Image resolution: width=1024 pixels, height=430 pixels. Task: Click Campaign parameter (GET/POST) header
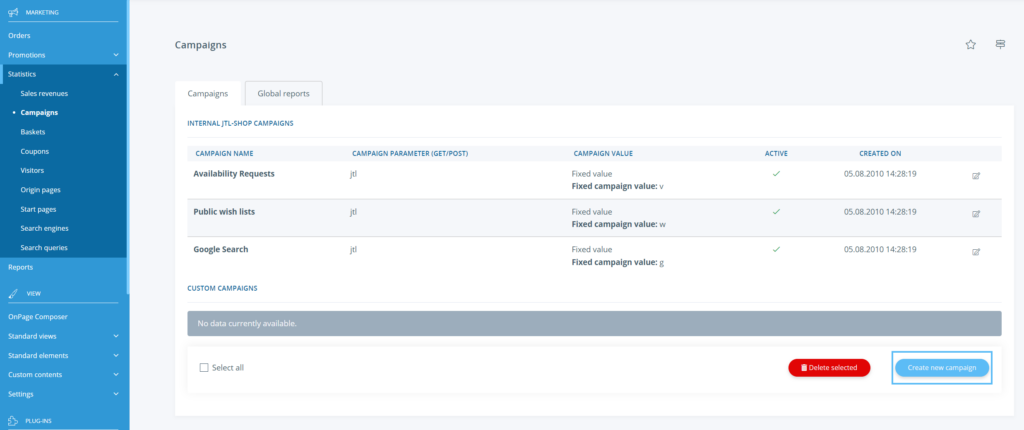tap(410, 154)
